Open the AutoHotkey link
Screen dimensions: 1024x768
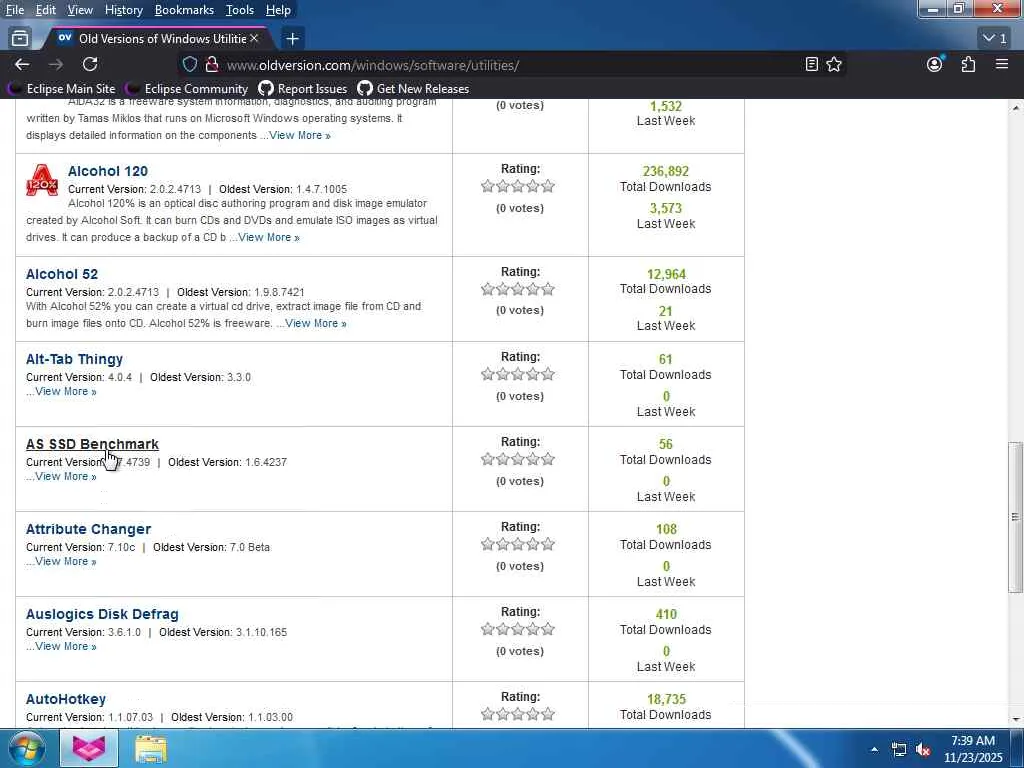[66, 699]
